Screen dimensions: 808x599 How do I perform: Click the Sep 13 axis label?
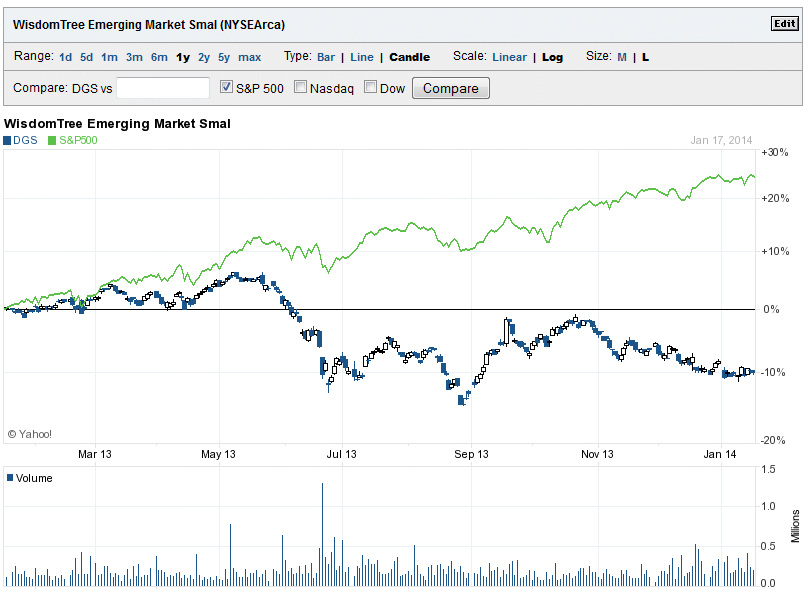(471, 454)
